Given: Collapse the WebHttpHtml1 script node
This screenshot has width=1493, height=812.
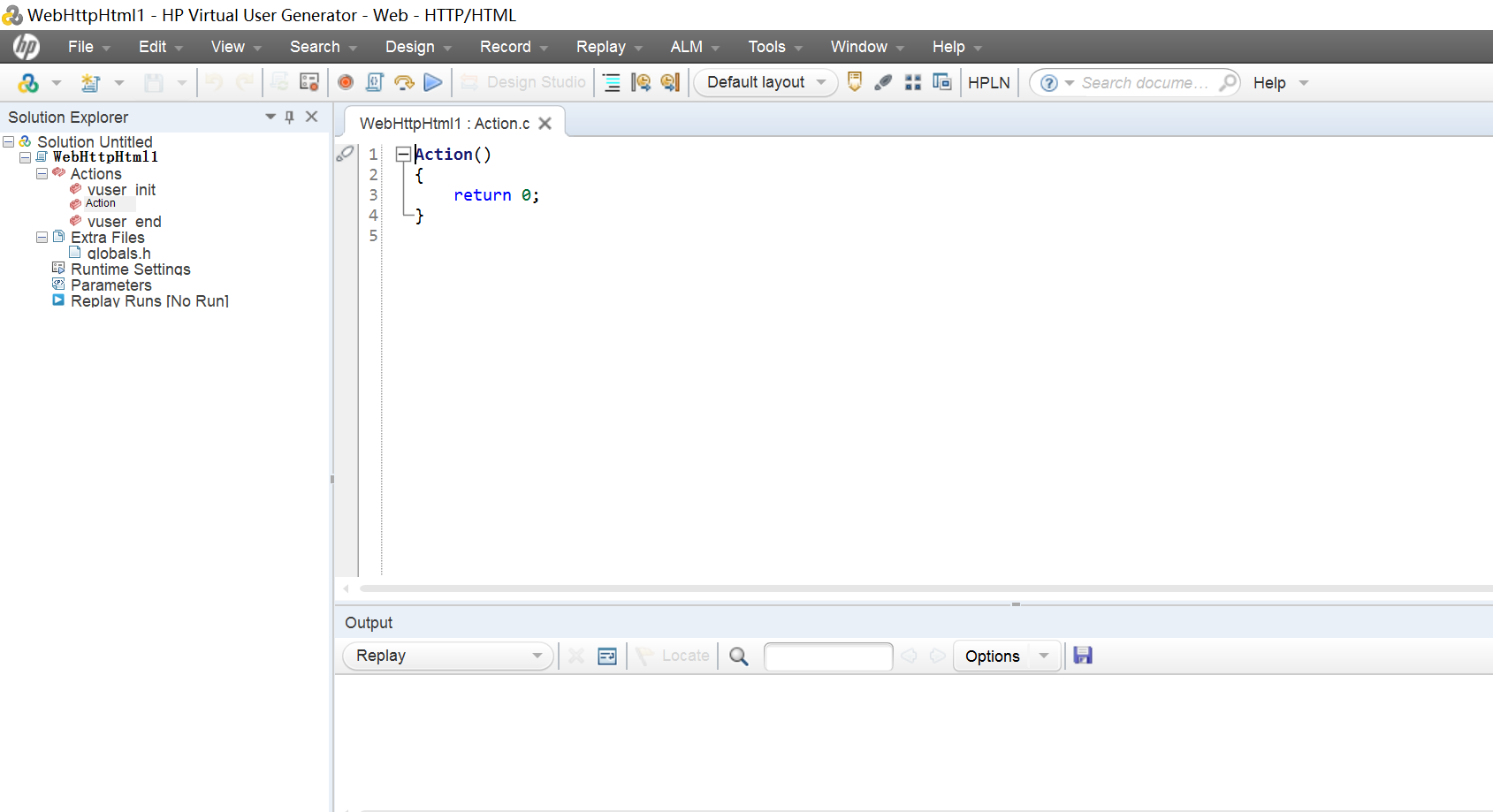Looking at the screenshot, I should tap(25, 157).
